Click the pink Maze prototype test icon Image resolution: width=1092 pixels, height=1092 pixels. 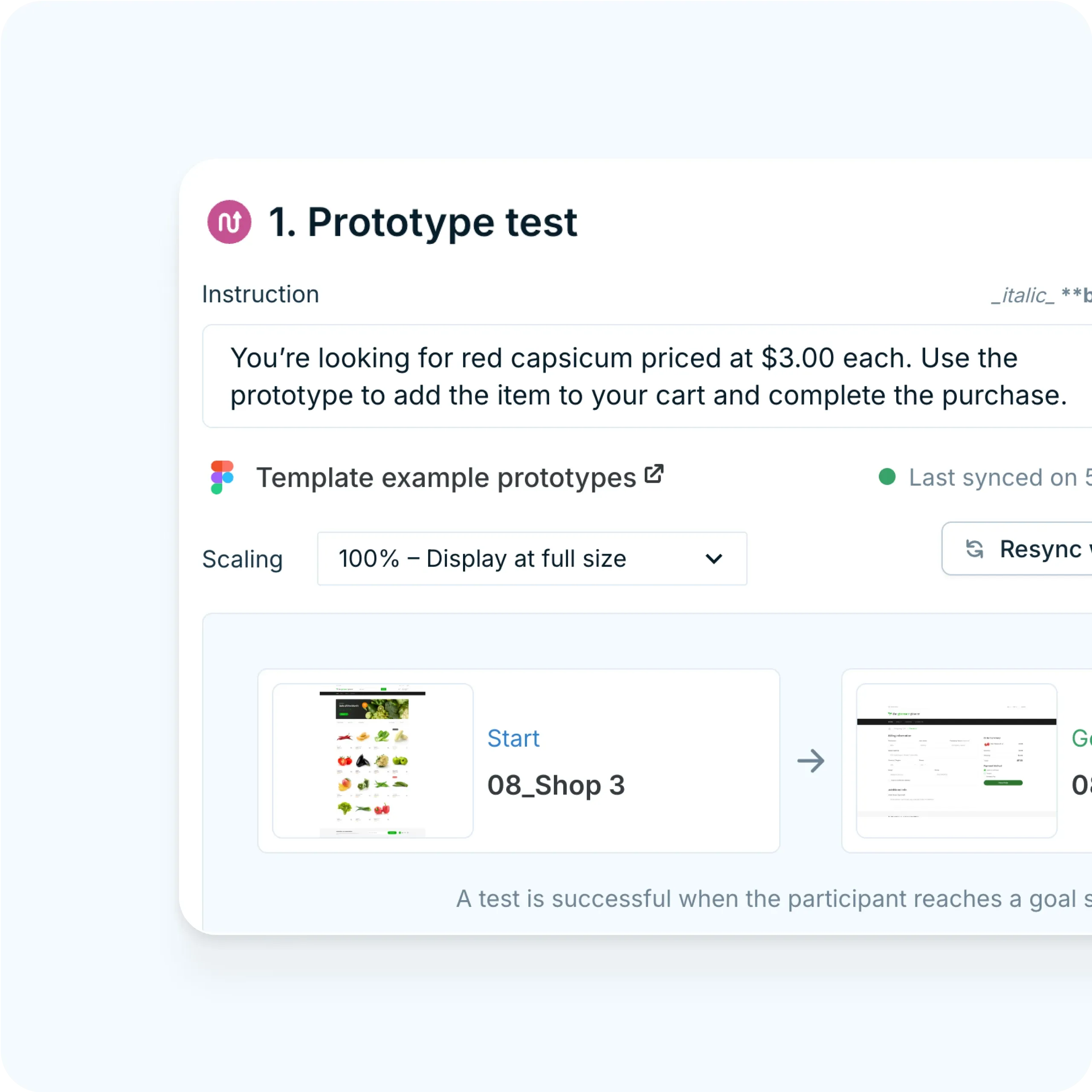tap(229, 222)
